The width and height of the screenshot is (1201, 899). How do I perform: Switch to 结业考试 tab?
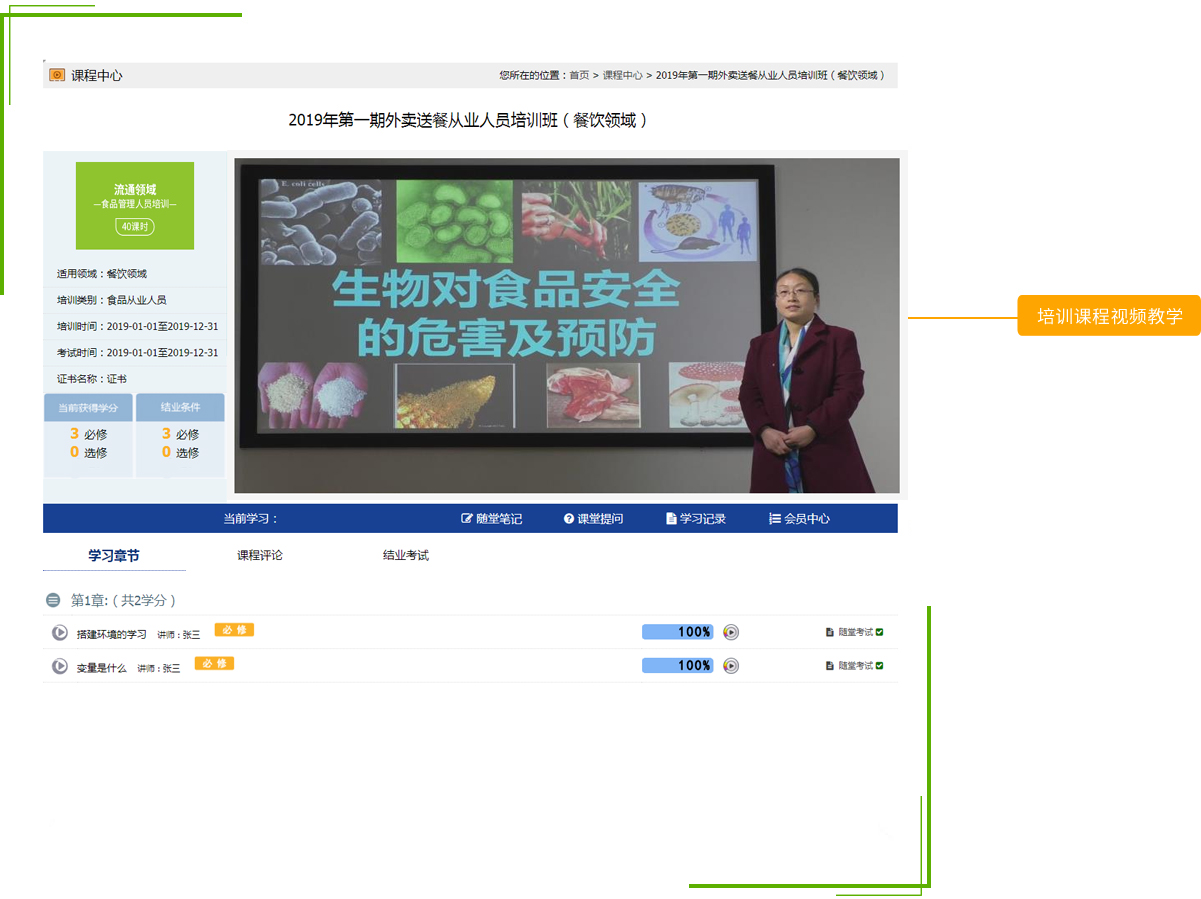tap(406, 555)
